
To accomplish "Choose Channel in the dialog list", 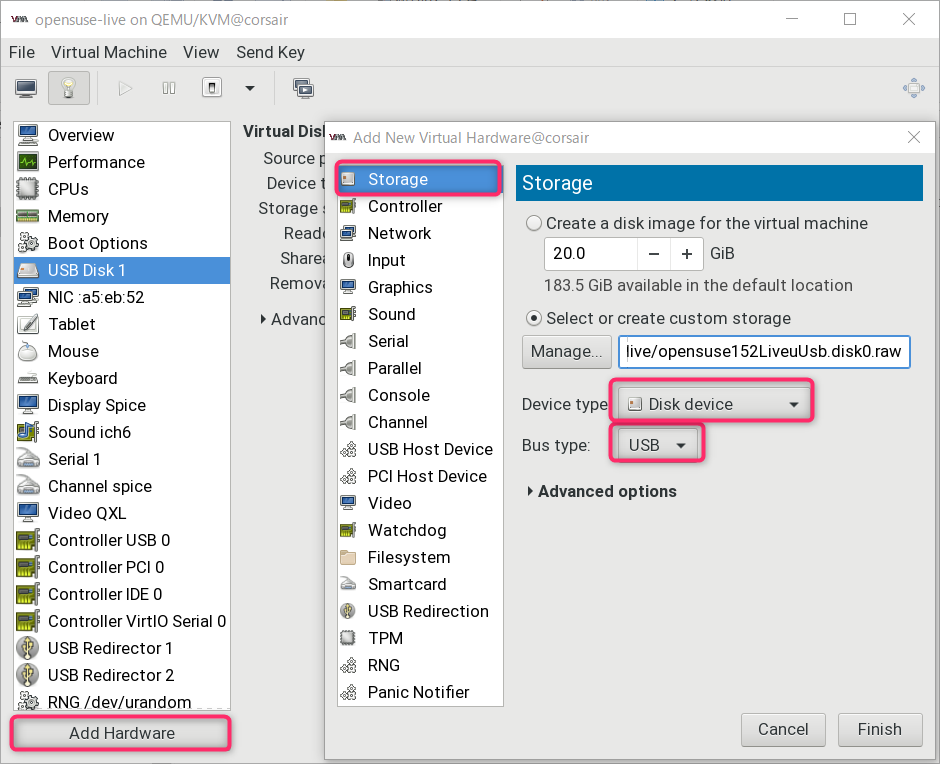I will tap(420, 422).
